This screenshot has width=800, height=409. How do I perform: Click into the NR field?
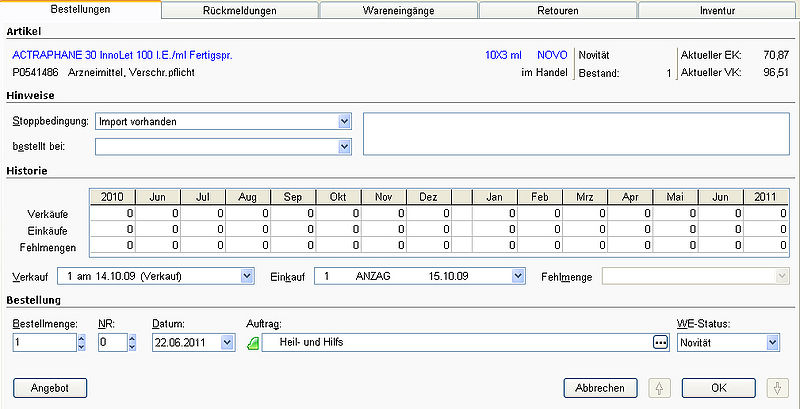click(112, 343)
